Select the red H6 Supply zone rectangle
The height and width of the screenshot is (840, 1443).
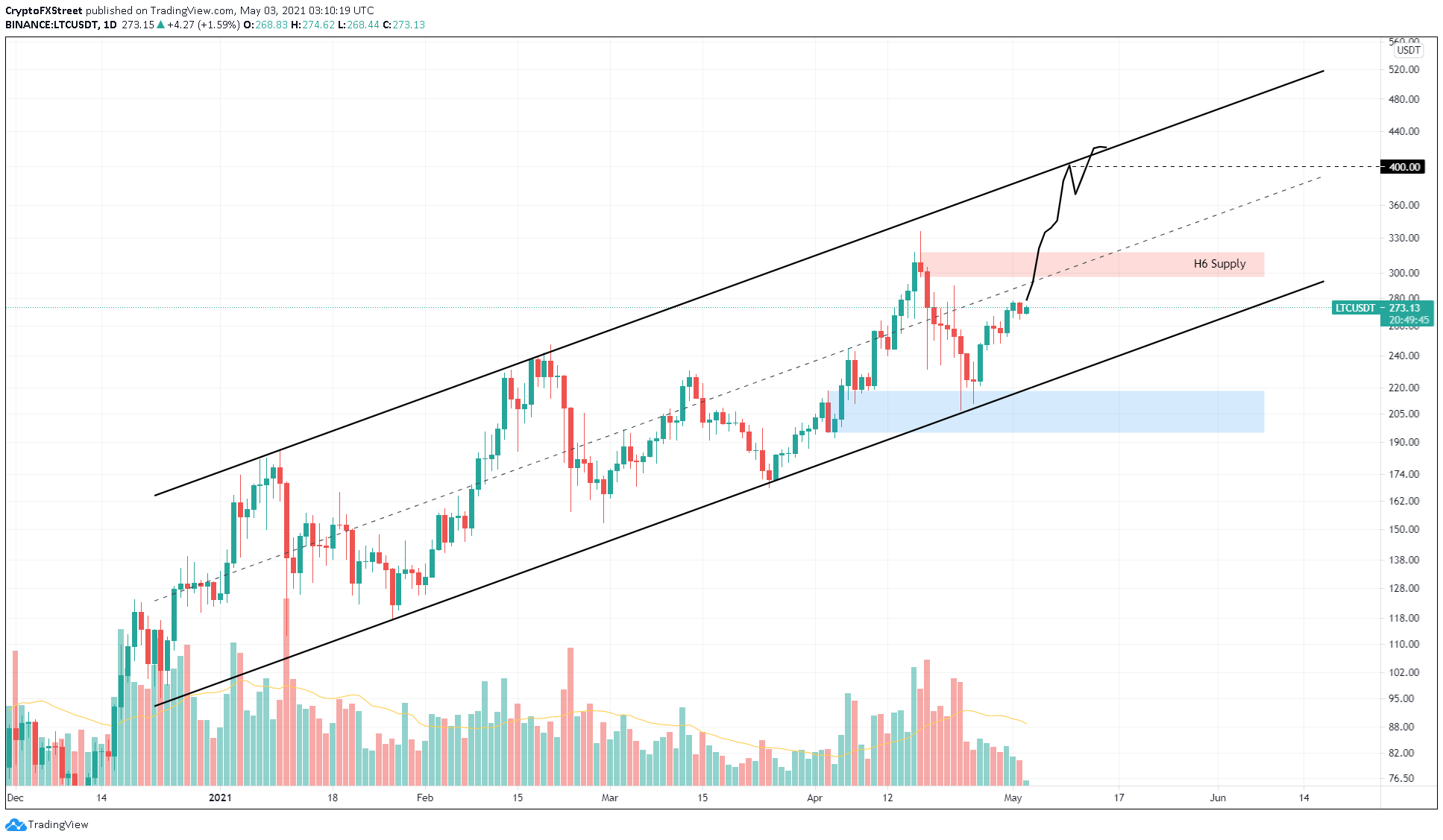[x=1093, y=265]
